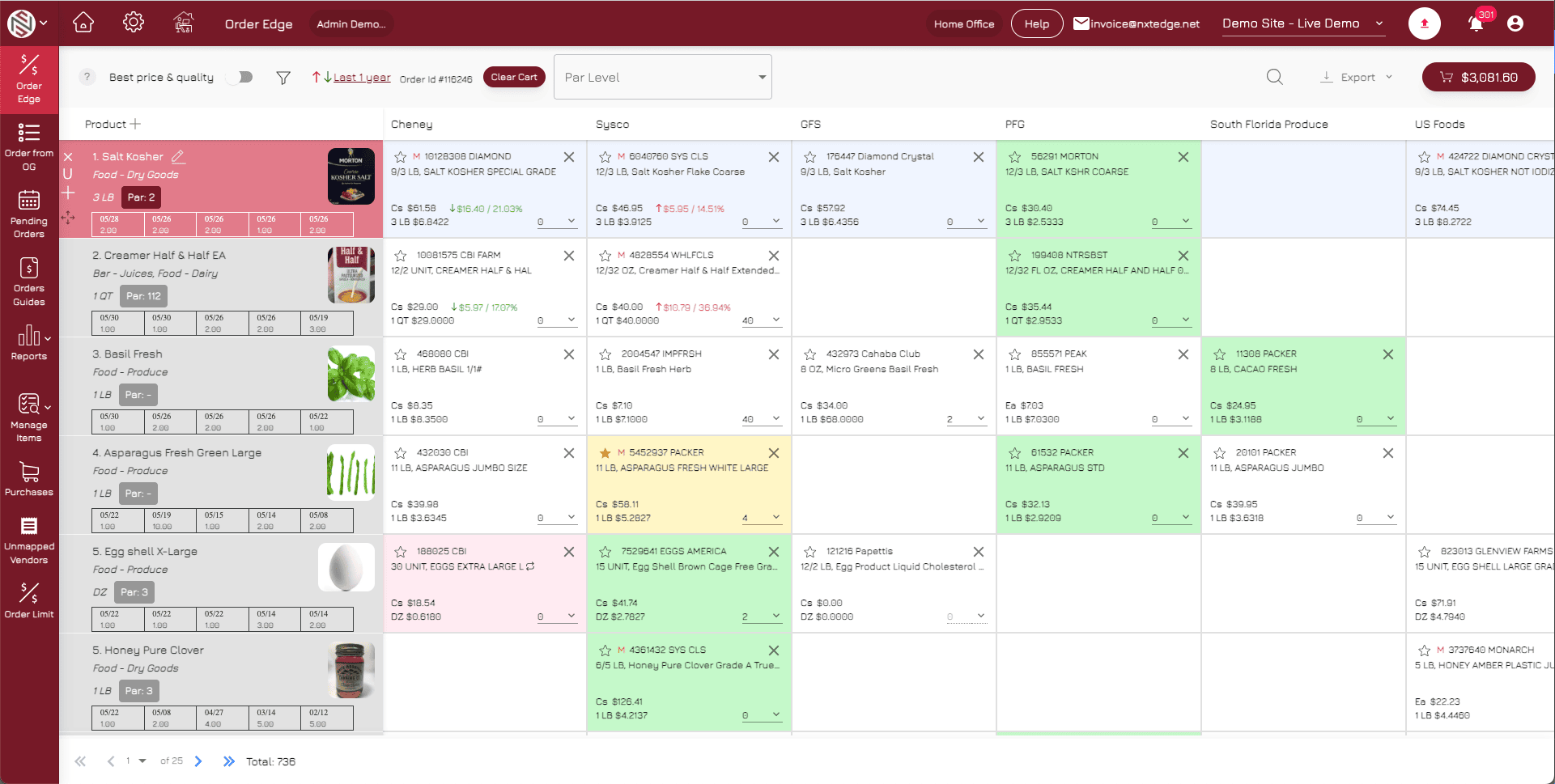The height and width of the screenshot is (784, 1555).
Task: Unstar the Sysco 5452937 PACKER asparagus
Action: click(x=605, y=453)
